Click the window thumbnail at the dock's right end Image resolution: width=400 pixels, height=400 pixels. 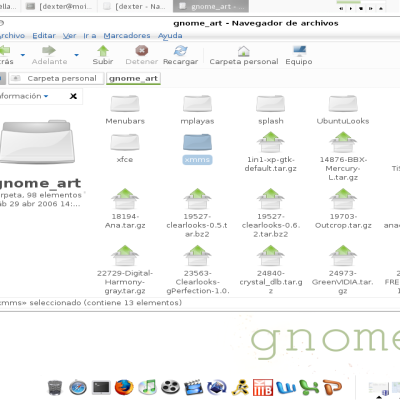[378, 389]
